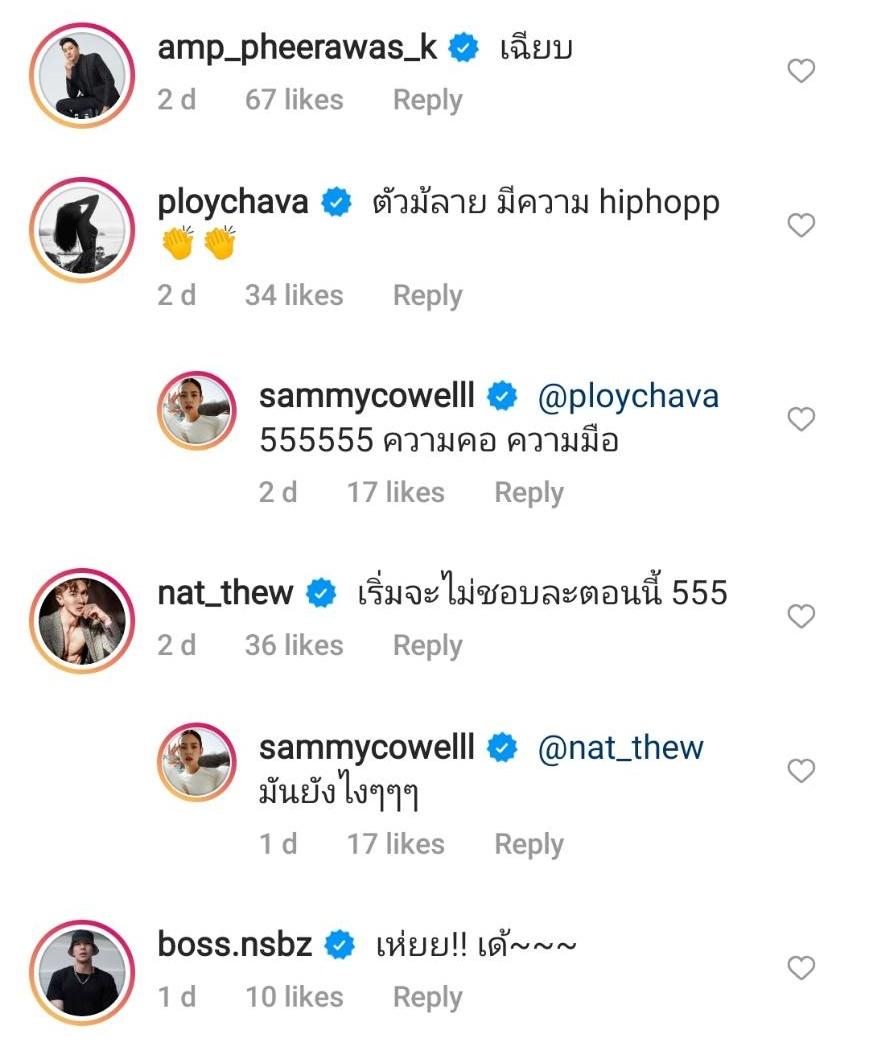Screen dimensions: 869x1044
Task: Tap heart next to nat_thew's comment
Action: point(801,617)
